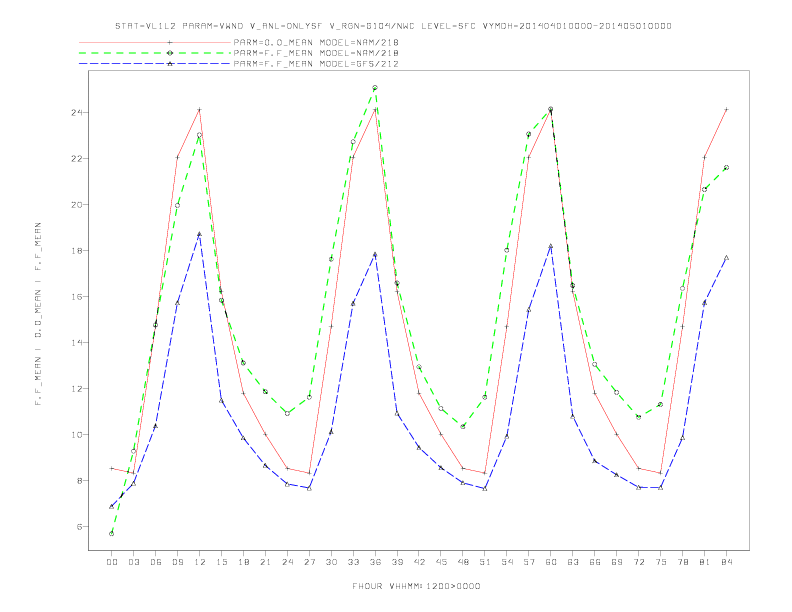Click y-axis tick label 24
This screenshot has height=612, width=792.
coord(77,113)
